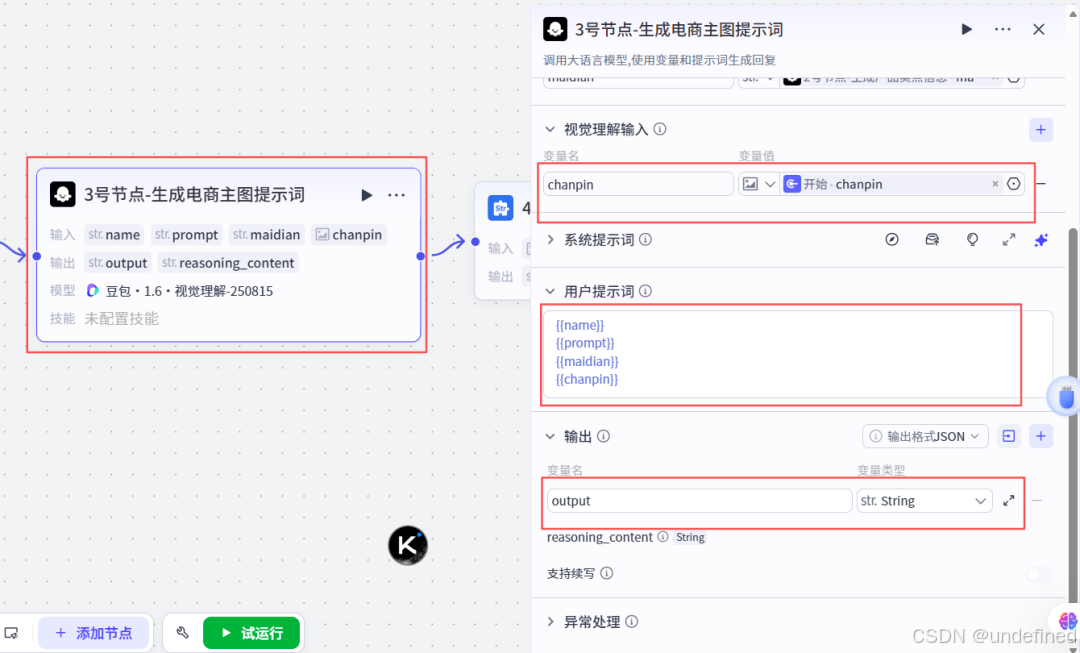The image size is (1080, 653).
Task: Click the import icon next to 输出格式JSON
Action: pyautogui.click(x=1008, y=436)
